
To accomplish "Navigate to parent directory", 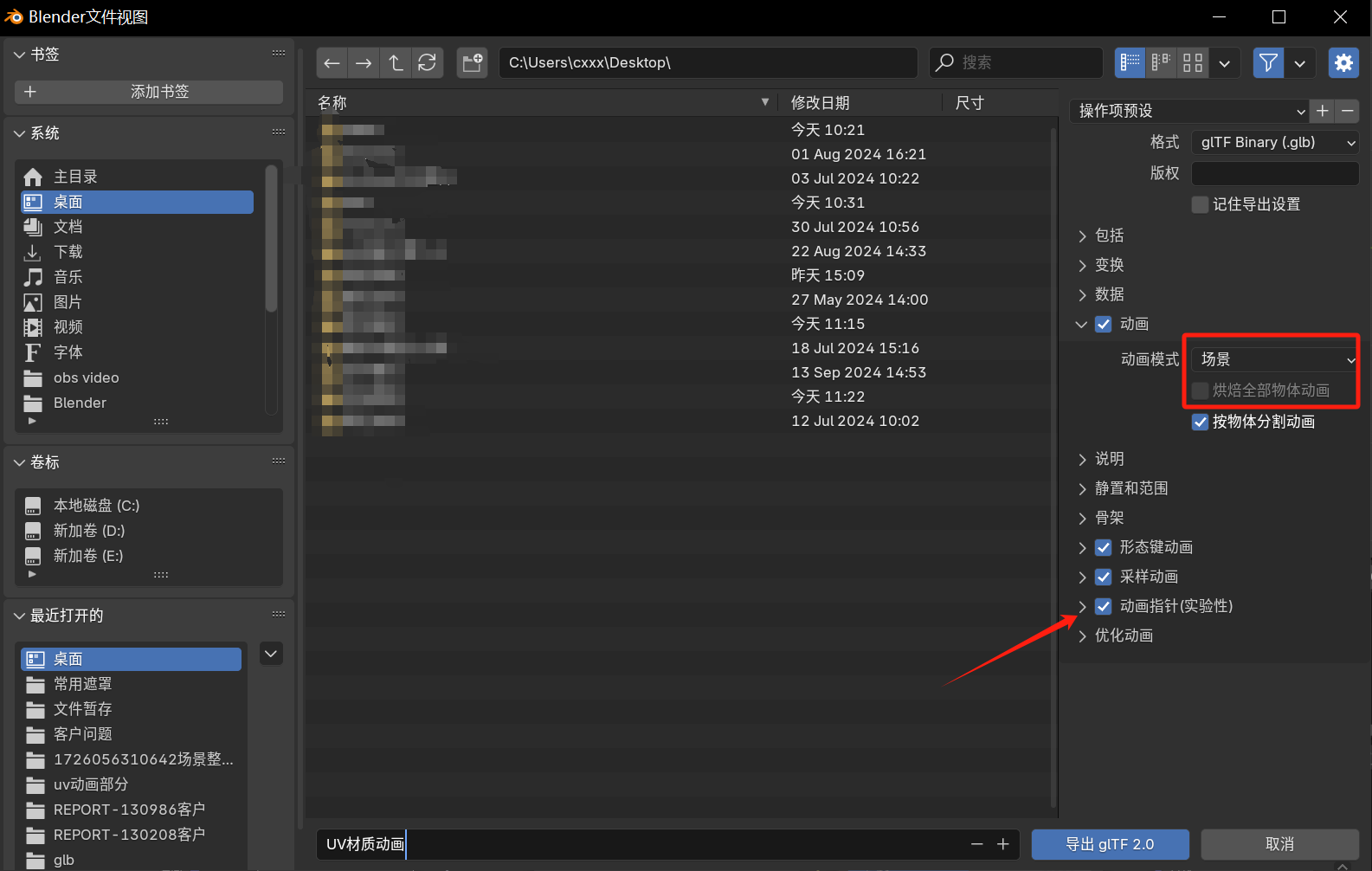I will 396,62.
